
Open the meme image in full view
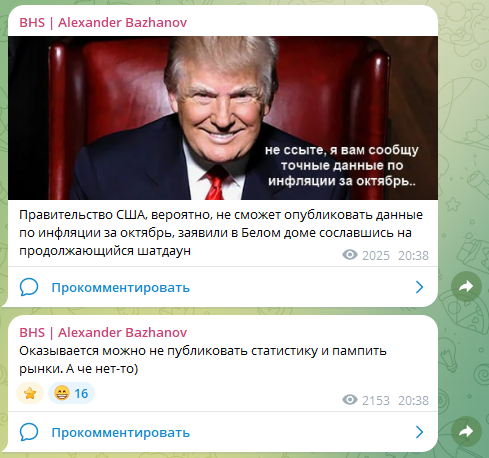[x=223, y=118]
